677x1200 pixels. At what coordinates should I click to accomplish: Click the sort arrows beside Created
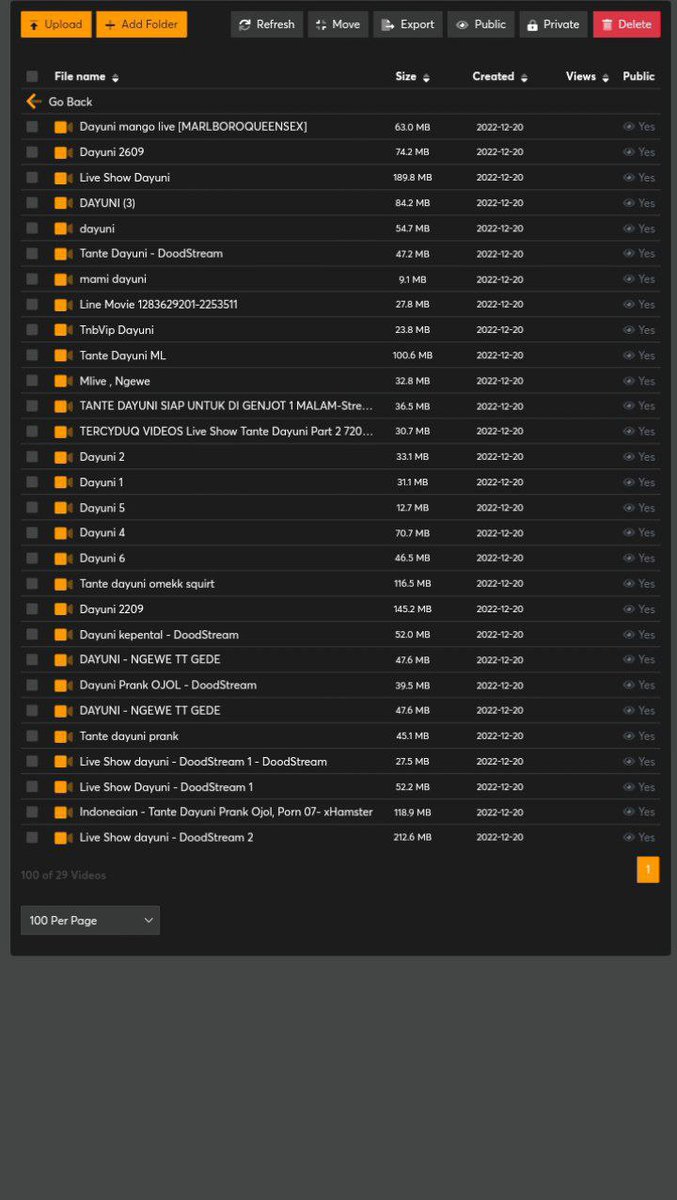tap(524, 77)
